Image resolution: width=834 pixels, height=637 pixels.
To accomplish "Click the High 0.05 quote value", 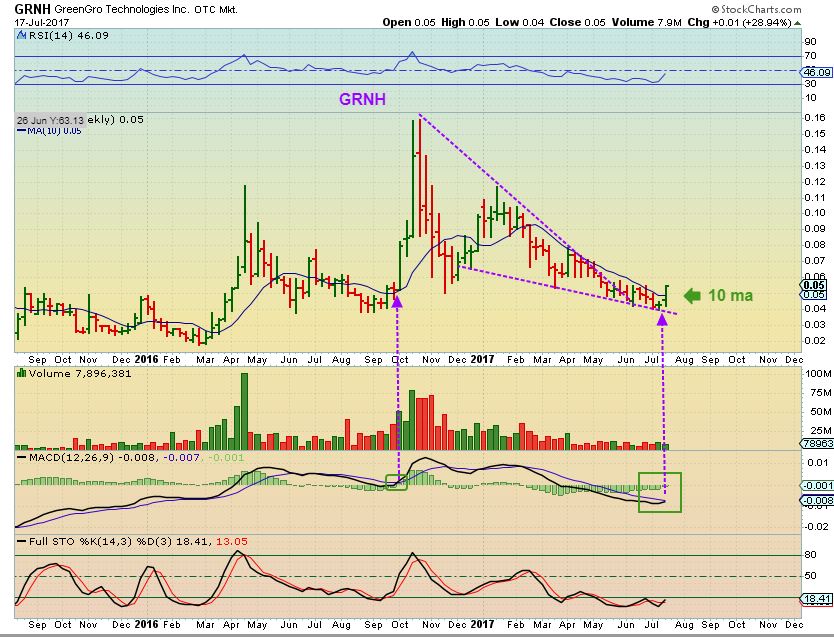I will [465, 22].
